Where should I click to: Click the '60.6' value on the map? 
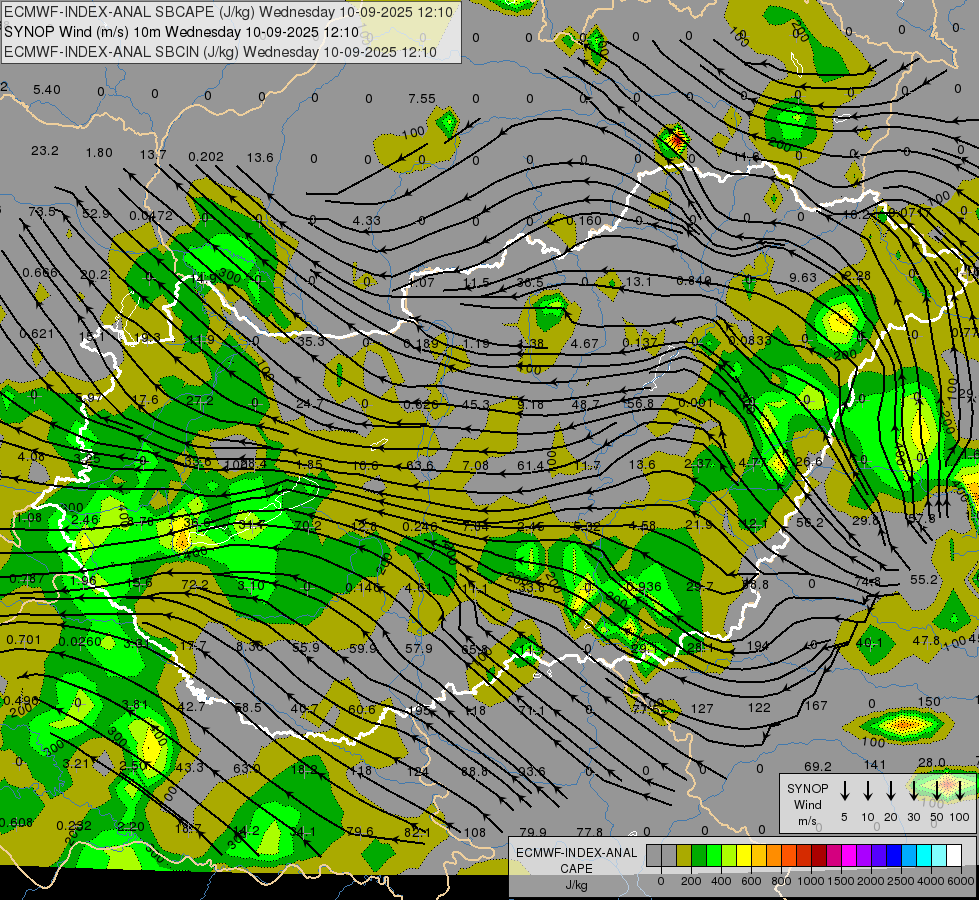tap(362, 710)
